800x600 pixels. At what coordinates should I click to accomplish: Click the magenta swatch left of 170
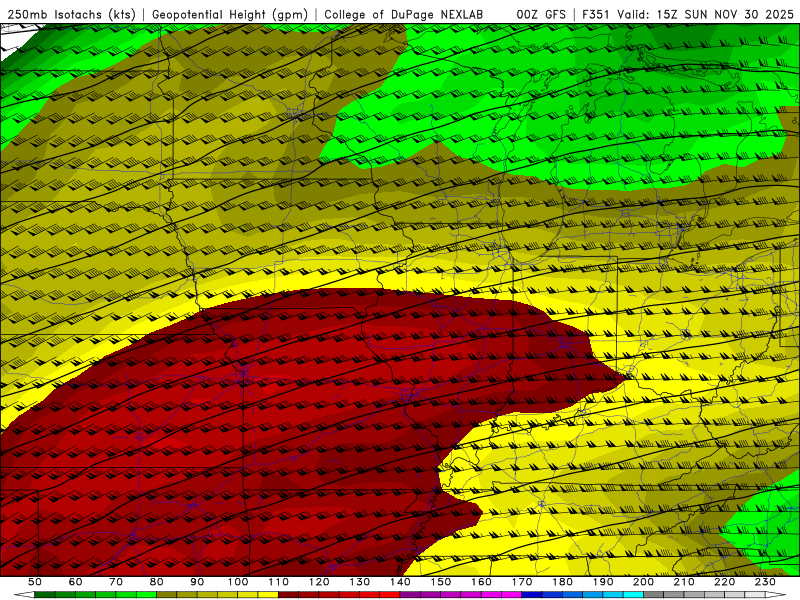(x=511, y=594)
